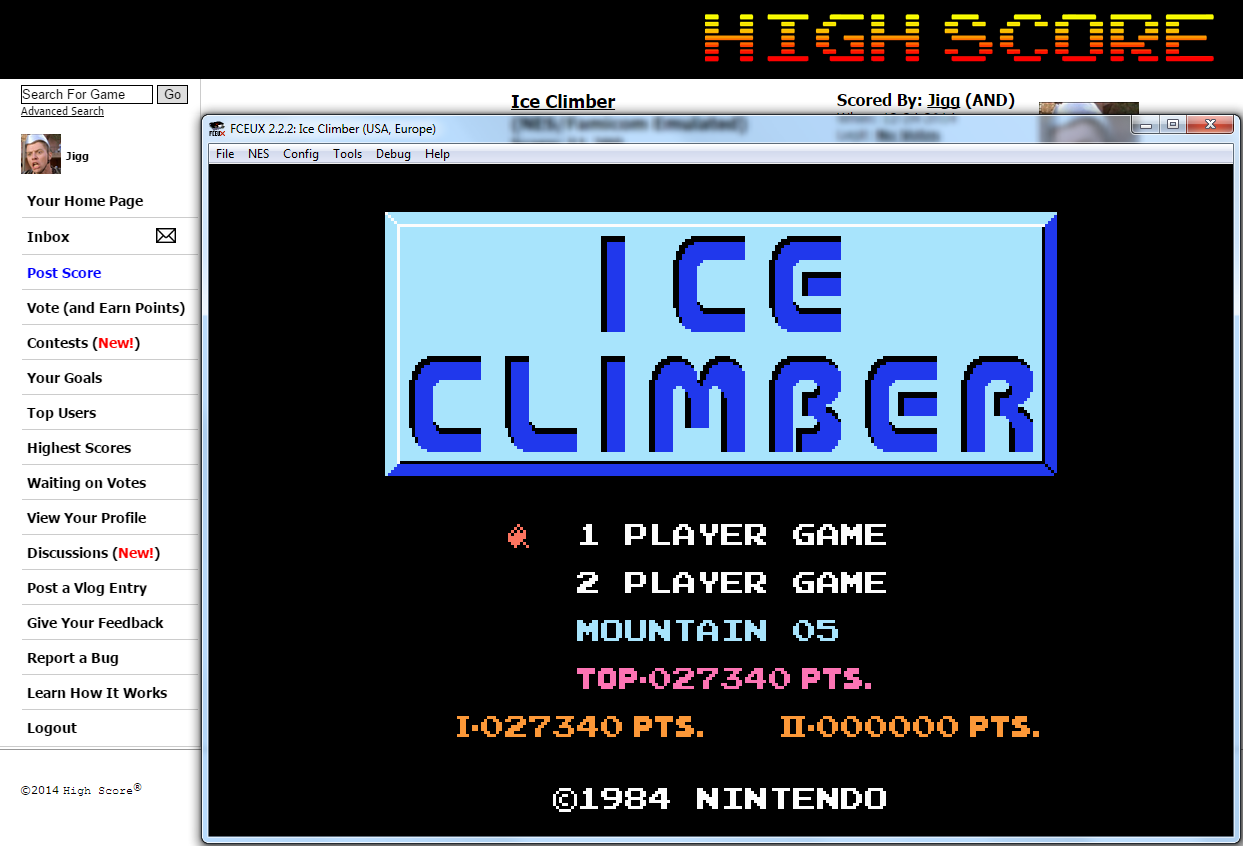Open Vote (and Earn Points) link
The image size is (1243, 846).
pos(106,308)
